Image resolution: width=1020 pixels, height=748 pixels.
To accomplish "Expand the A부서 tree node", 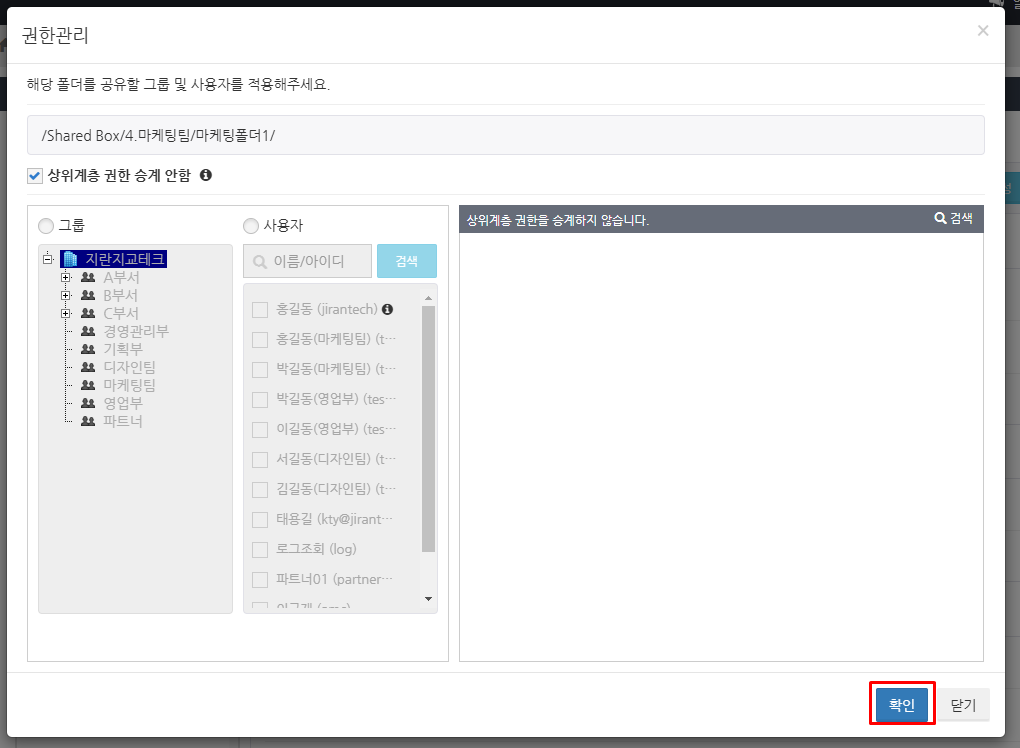I will [66, 278].
